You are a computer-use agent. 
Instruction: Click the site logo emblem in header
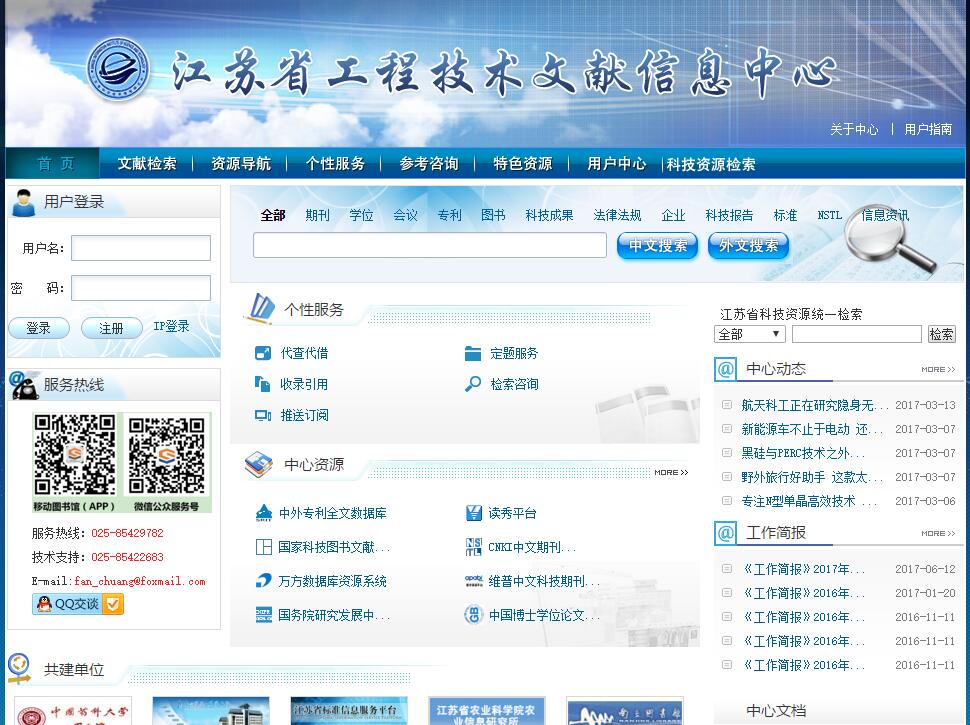[x=118, y=69]
